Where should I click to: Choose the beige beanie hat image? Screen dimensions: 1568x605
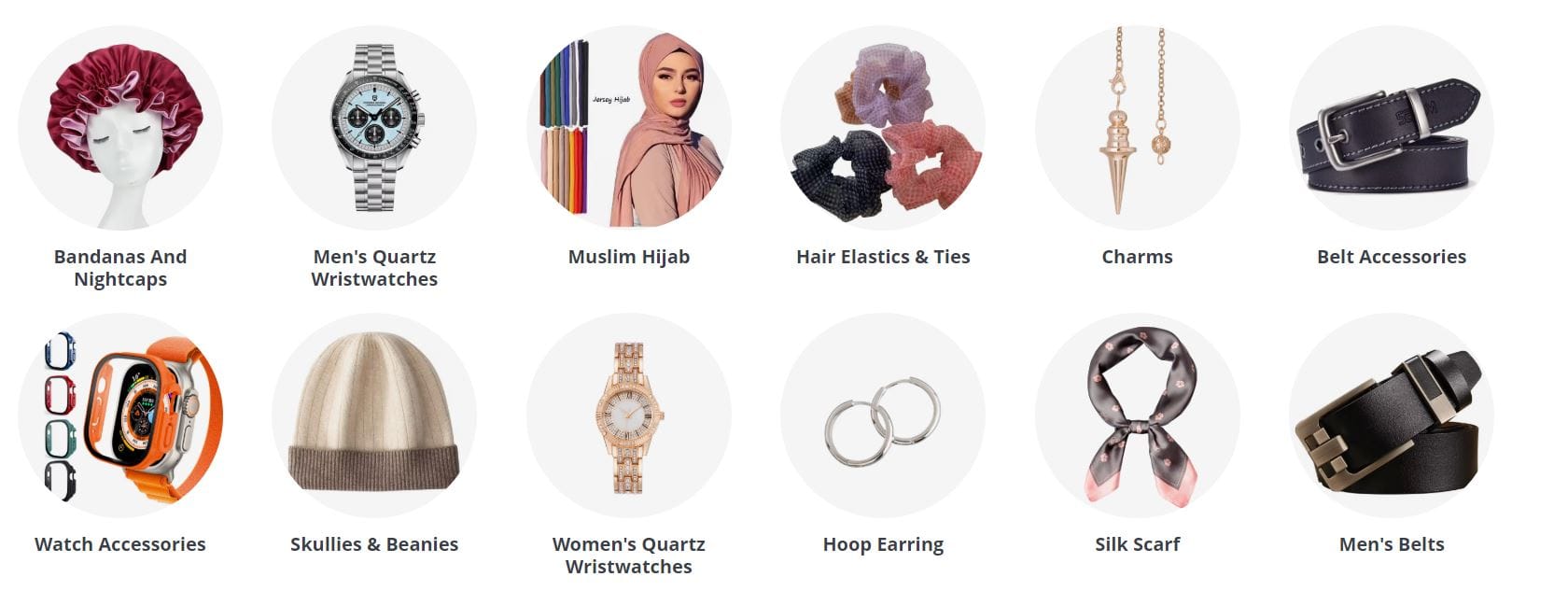374,415
